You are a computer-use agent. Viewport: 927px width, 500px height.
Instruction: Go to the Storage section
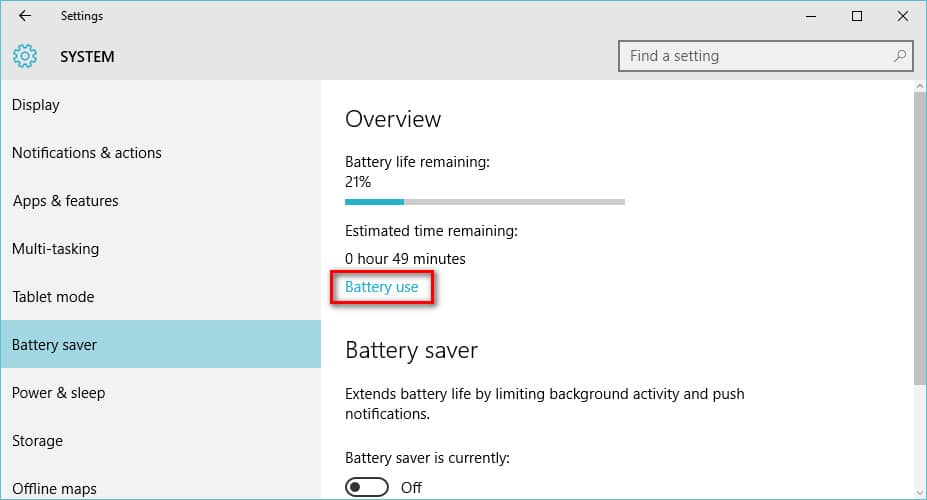coord(37,441)
